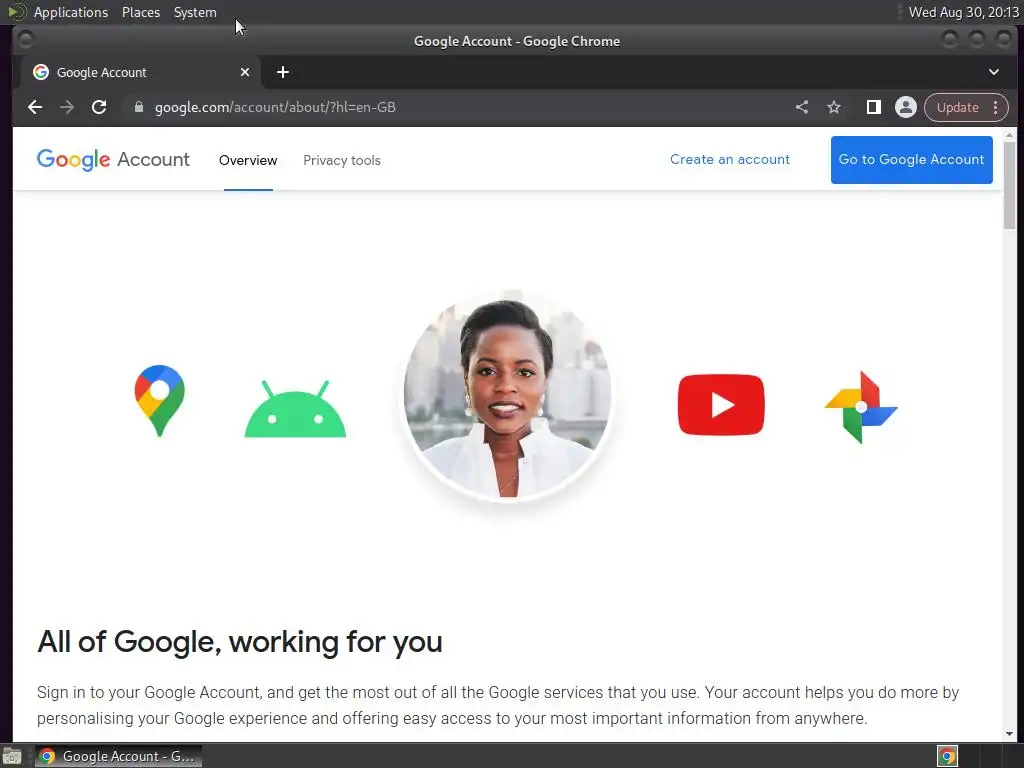This screenshot has width=1024, height=768.
Task: Open the System menu
Action: 195,12
